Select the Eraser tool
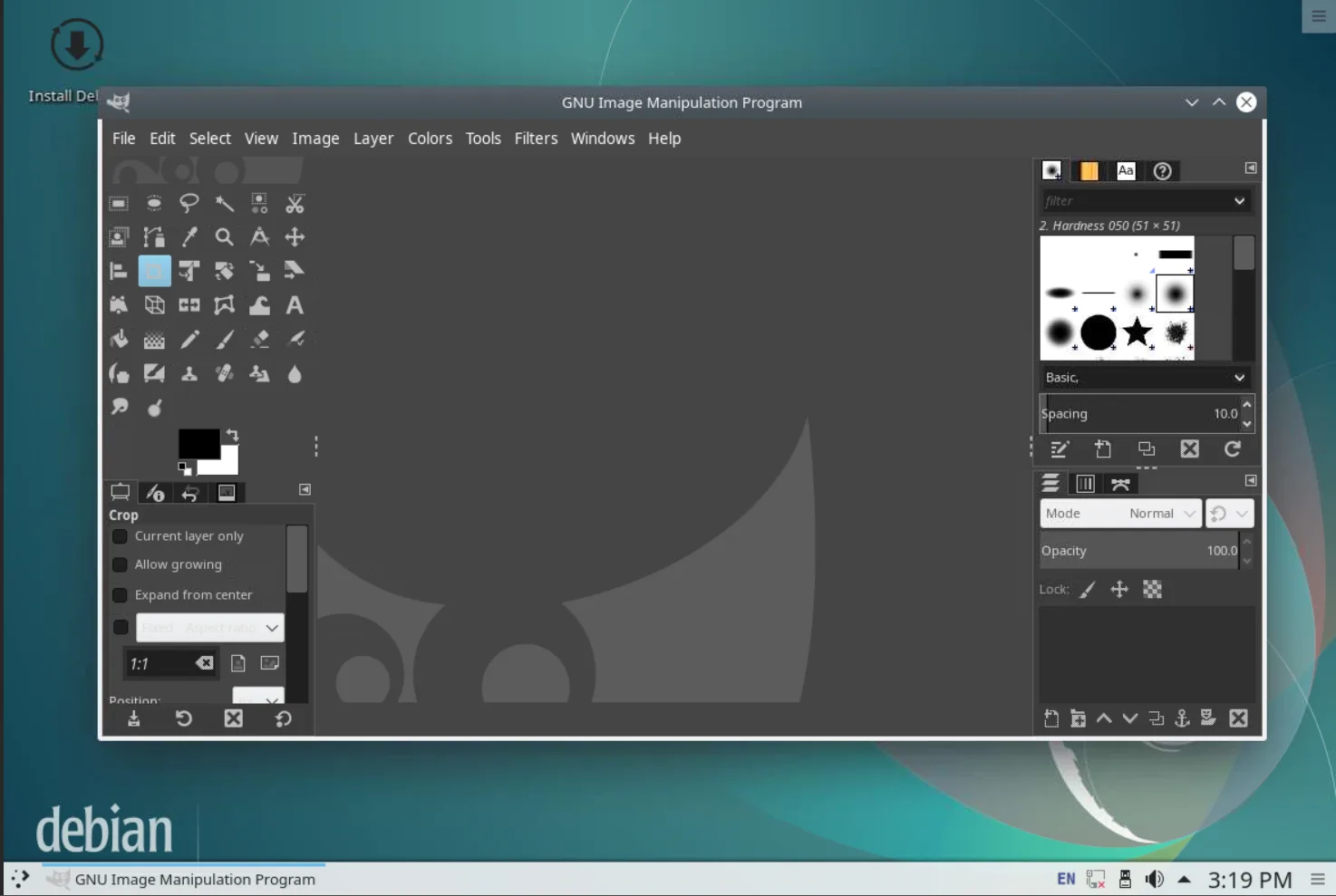Screen dimensions: 1336x896 coord(259,340)
